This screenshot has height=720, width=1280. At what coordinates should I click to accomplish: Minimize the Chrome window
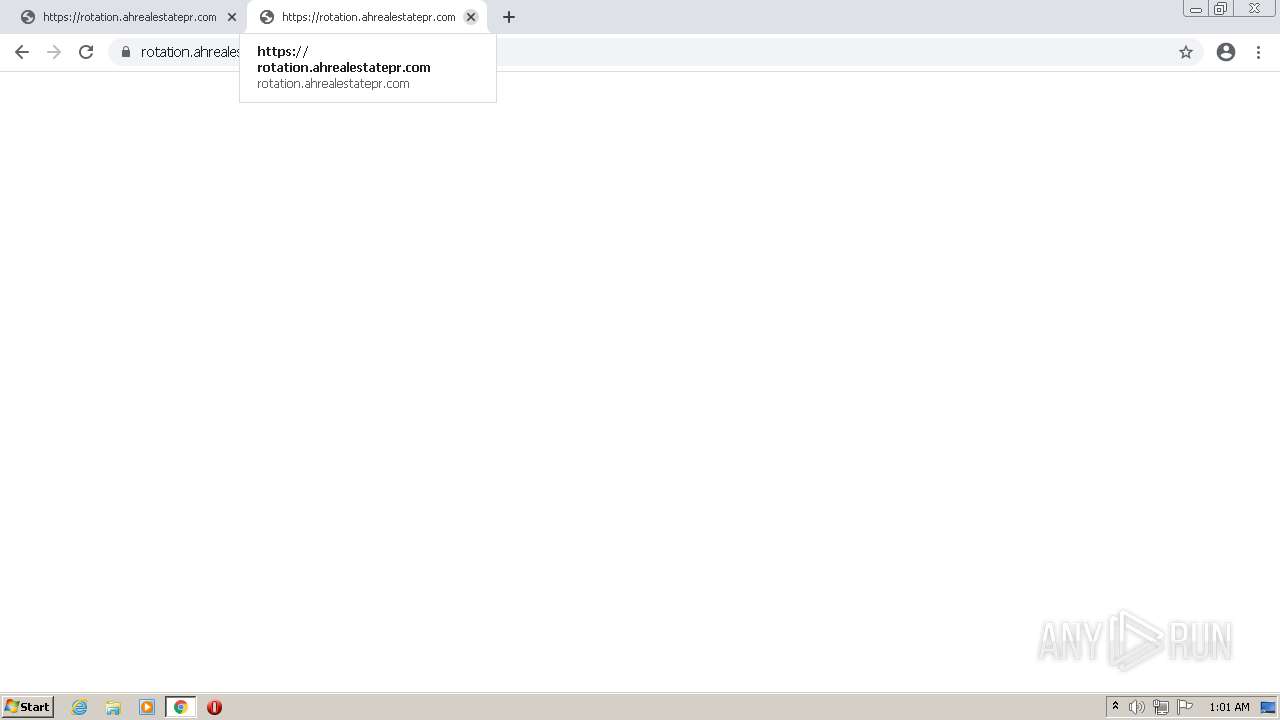[1196, 9]
